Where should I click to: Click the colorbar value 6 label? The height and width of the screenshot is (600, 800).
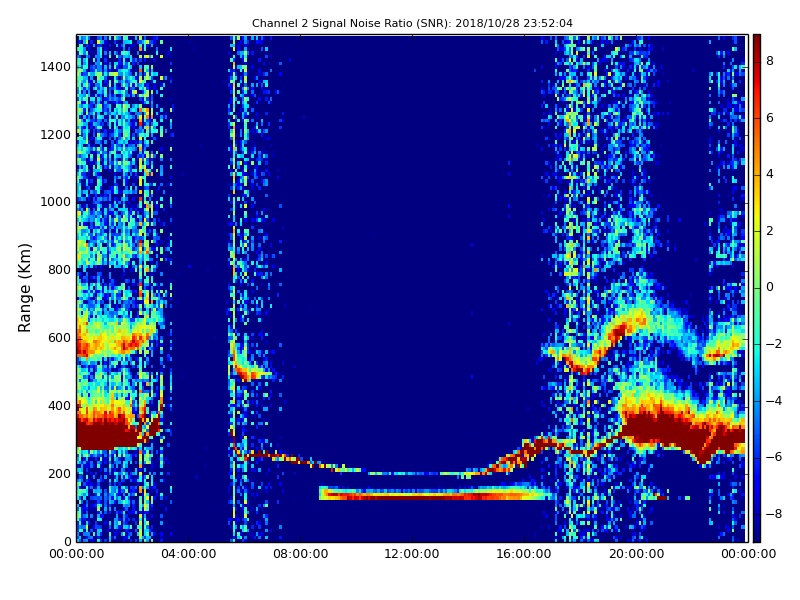(770, 118)
